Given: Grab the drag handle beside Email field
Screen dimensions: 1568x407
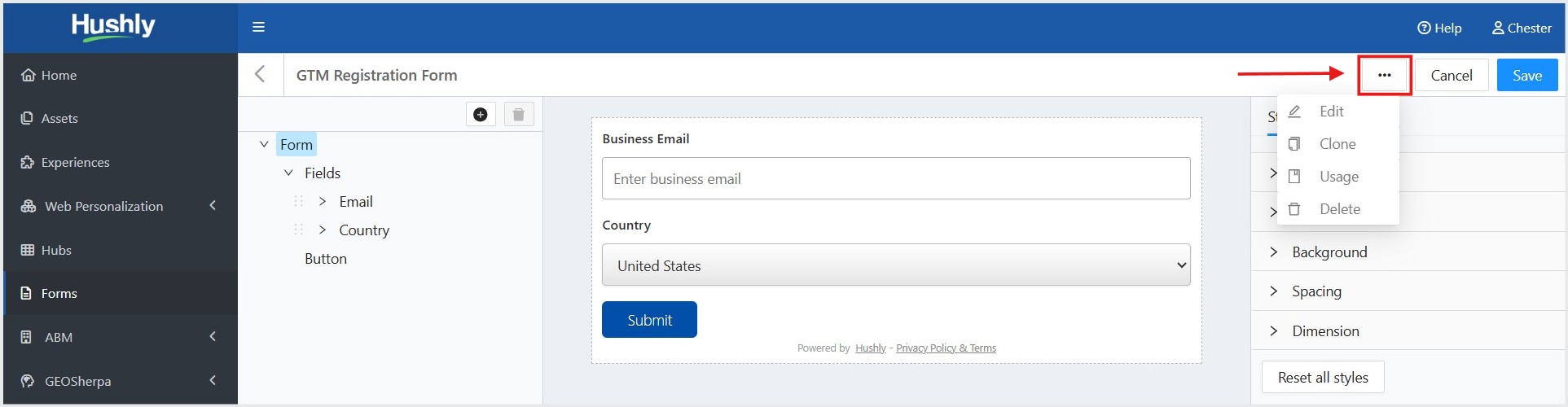Looking at the screenshot, I should (x=298, y=201).
